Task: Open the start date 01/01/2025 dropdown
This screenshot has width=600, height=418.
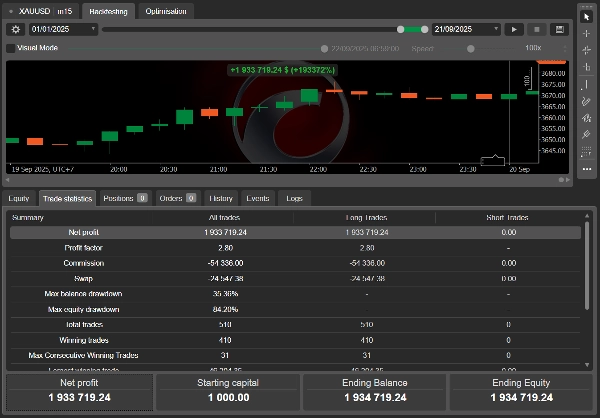Action: [x=63, y=29]
